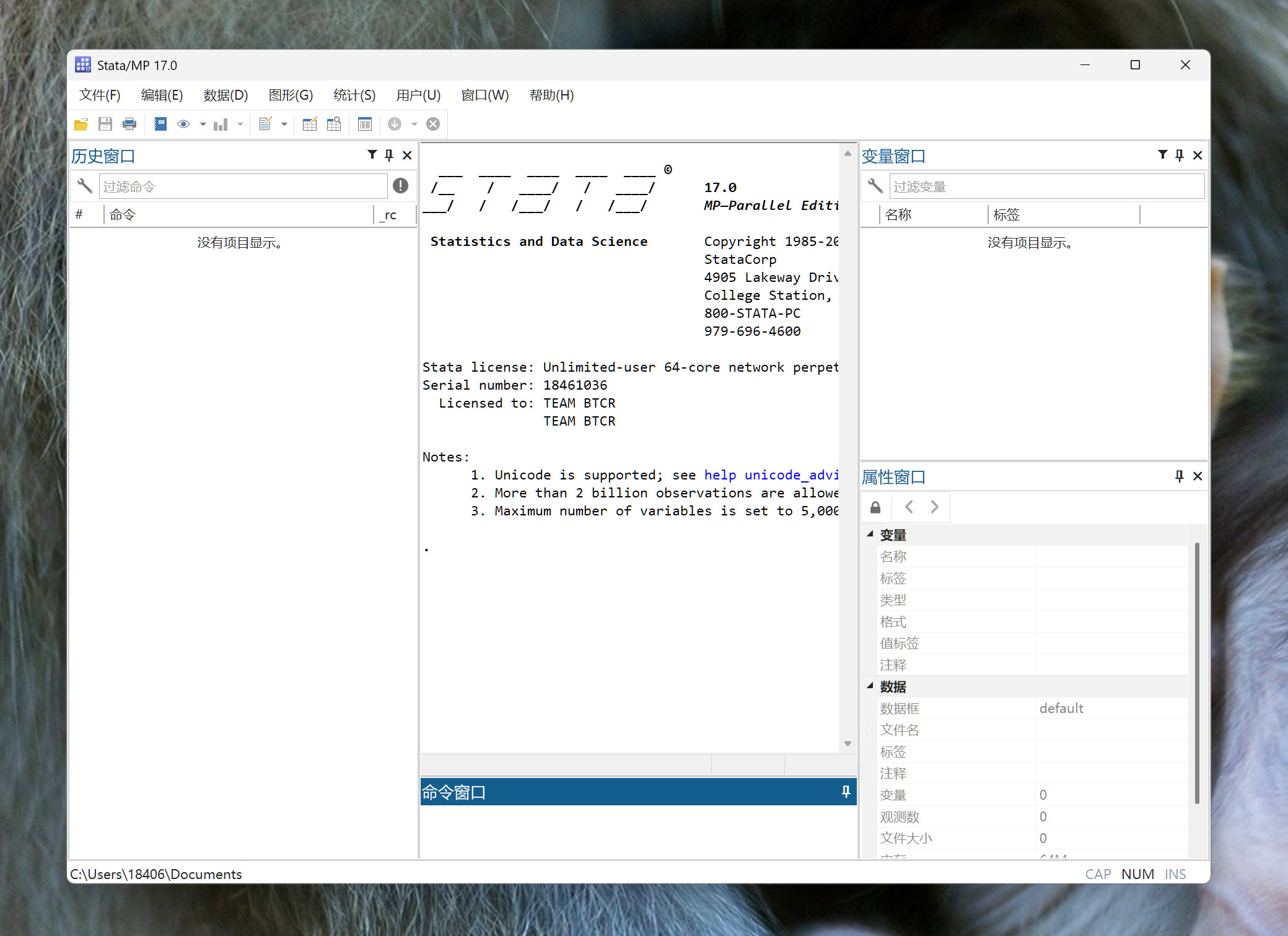Toggle pin icon in 属性窗口 header
The height and width of the screenshot is (936, 1288).
[1180, 476]
